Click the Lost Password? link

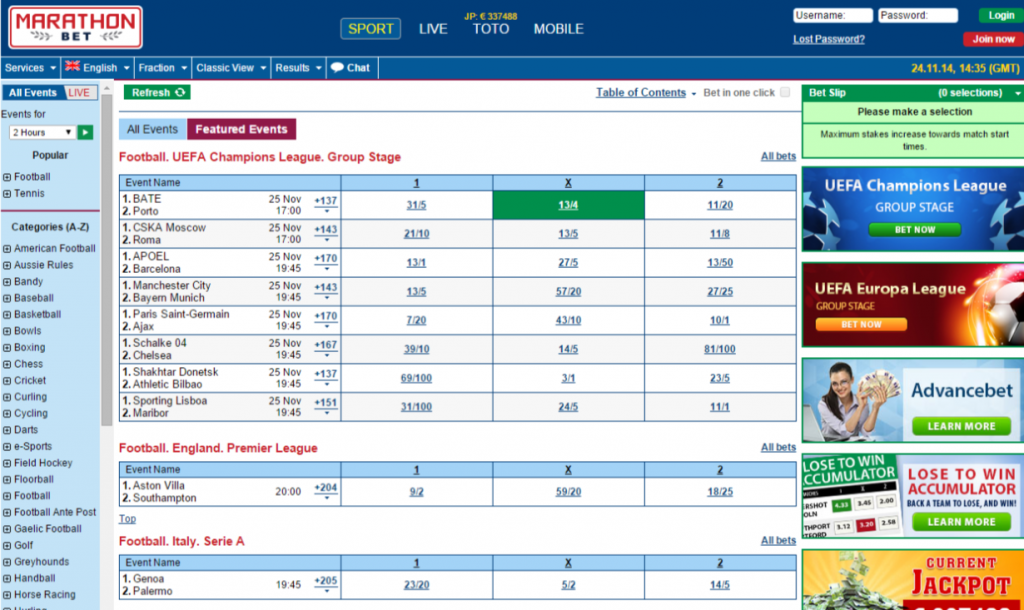pyautogui.click(x=829, y=39)
